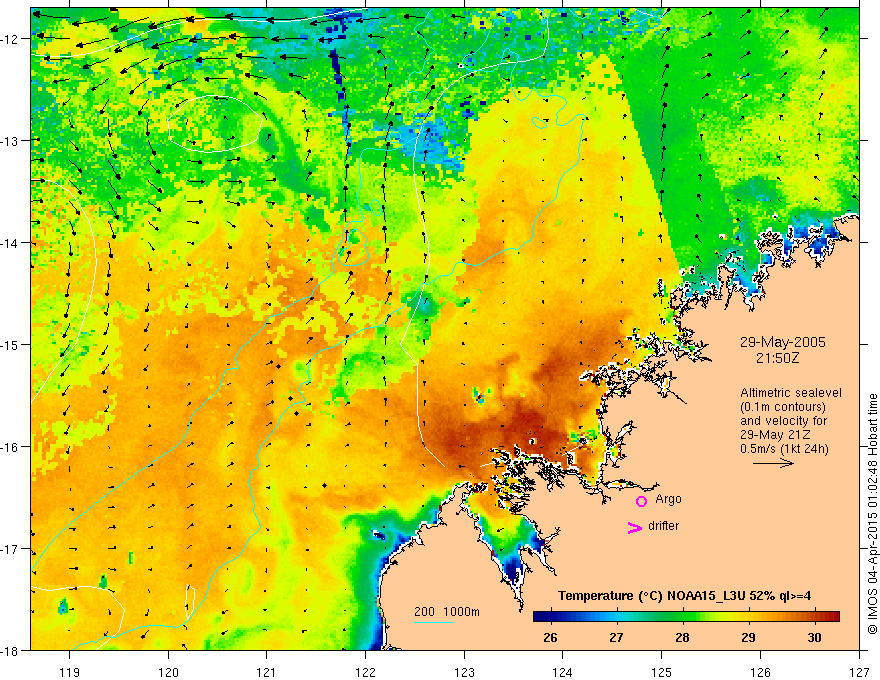Image resolution: width=880 pixels, height=680 pixels.
Task: Click the 30 value on temperature scale
Action: pos(814,637)
